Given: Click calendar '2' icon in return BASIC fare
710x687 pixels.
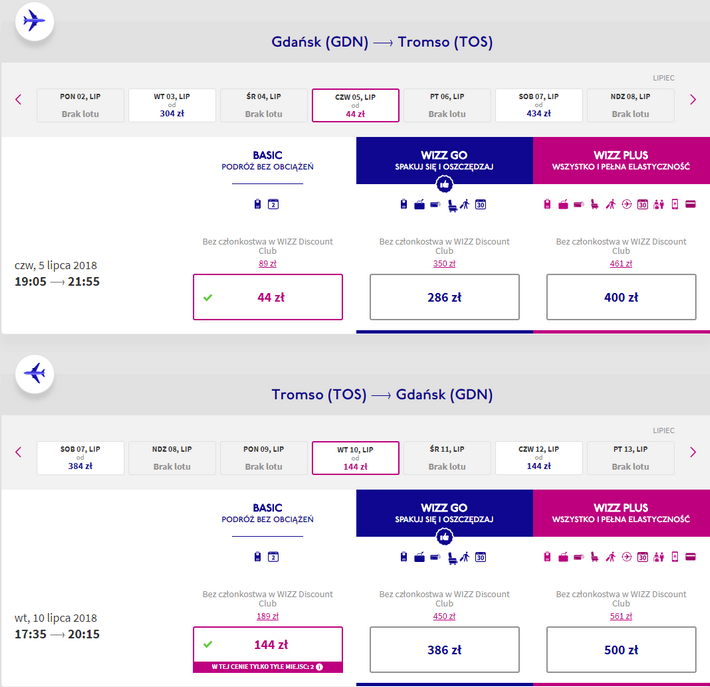Looking at the screenshot, I should tap(273, 556).
